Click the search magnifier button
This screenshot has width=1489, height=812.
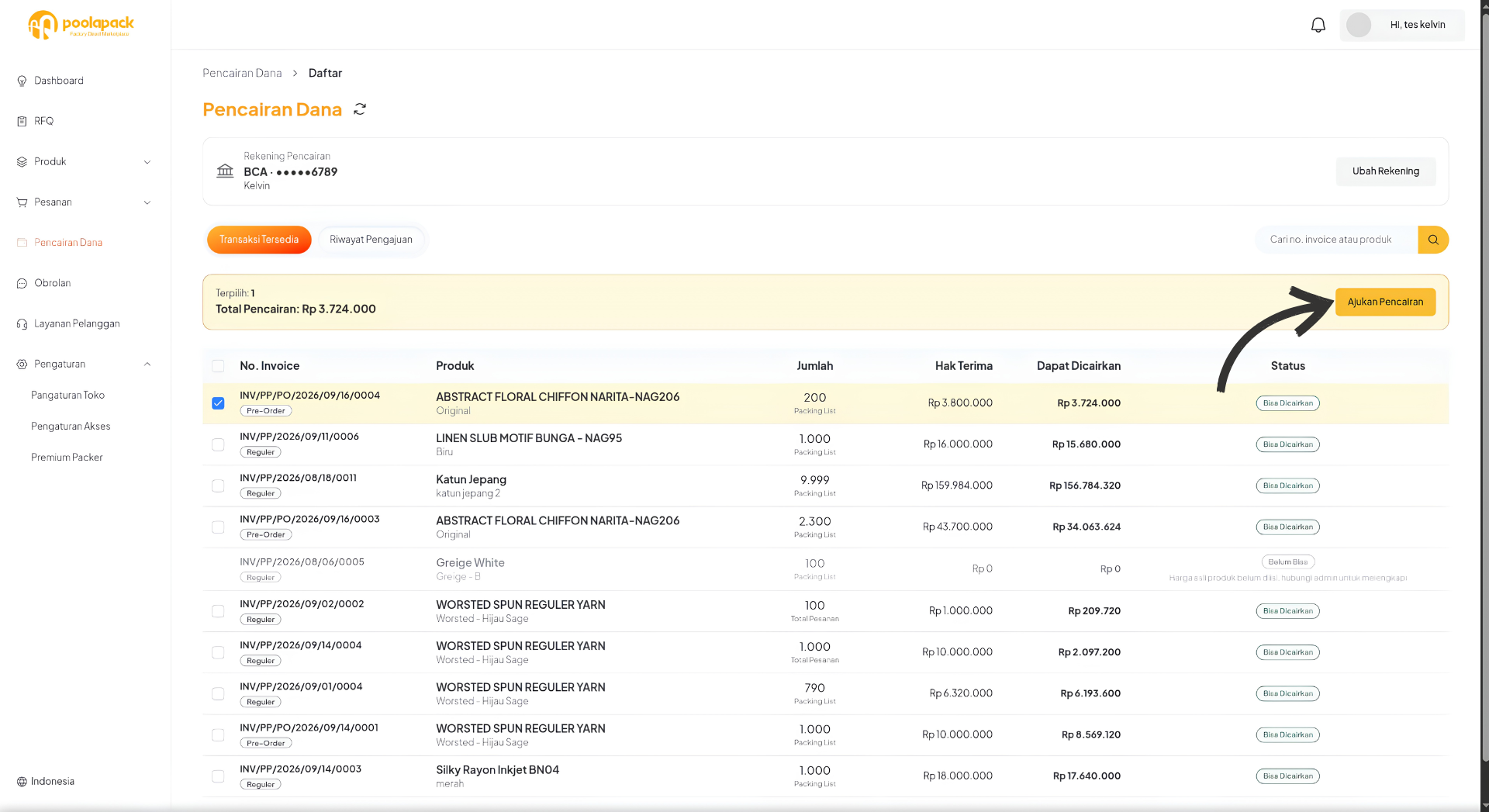click(x=1433, y=240)
